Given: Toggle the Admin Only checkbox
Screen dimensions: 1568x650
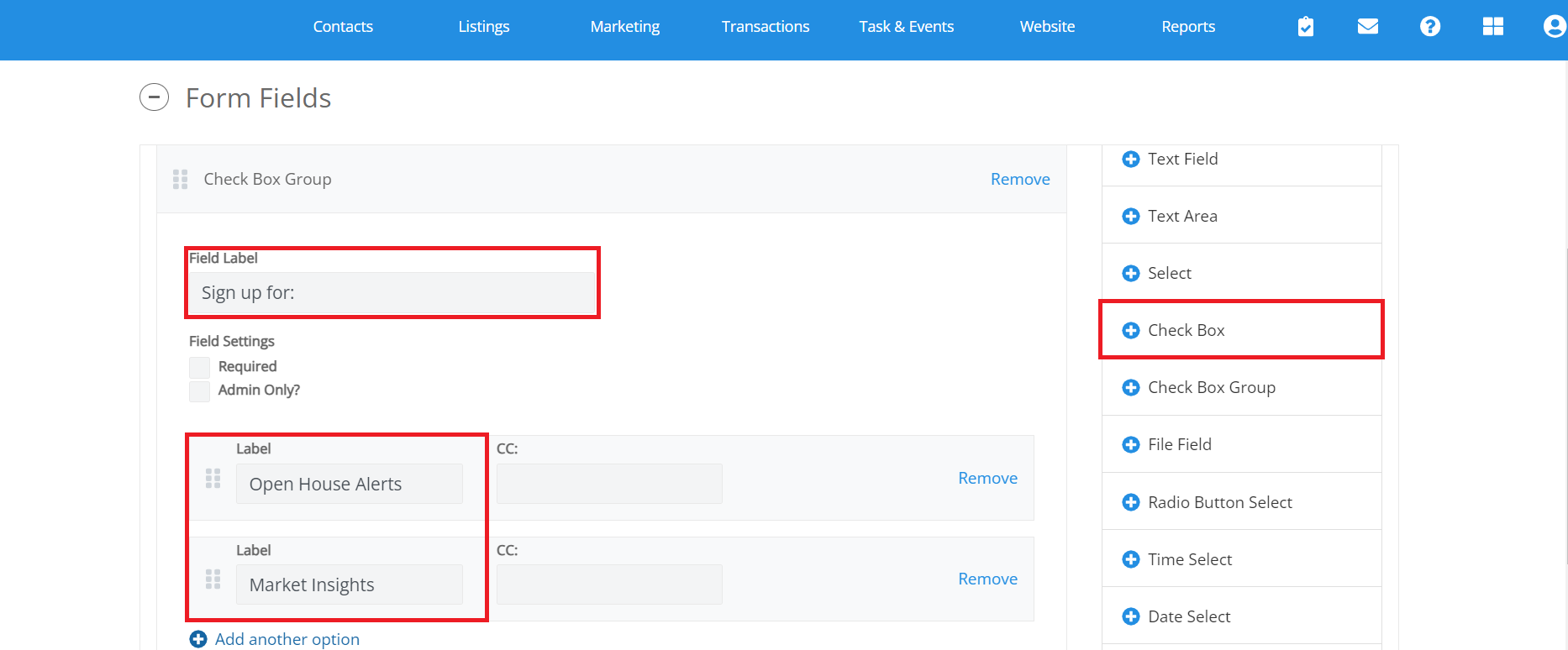Looking at the screenshot, I should coord(199,391).
